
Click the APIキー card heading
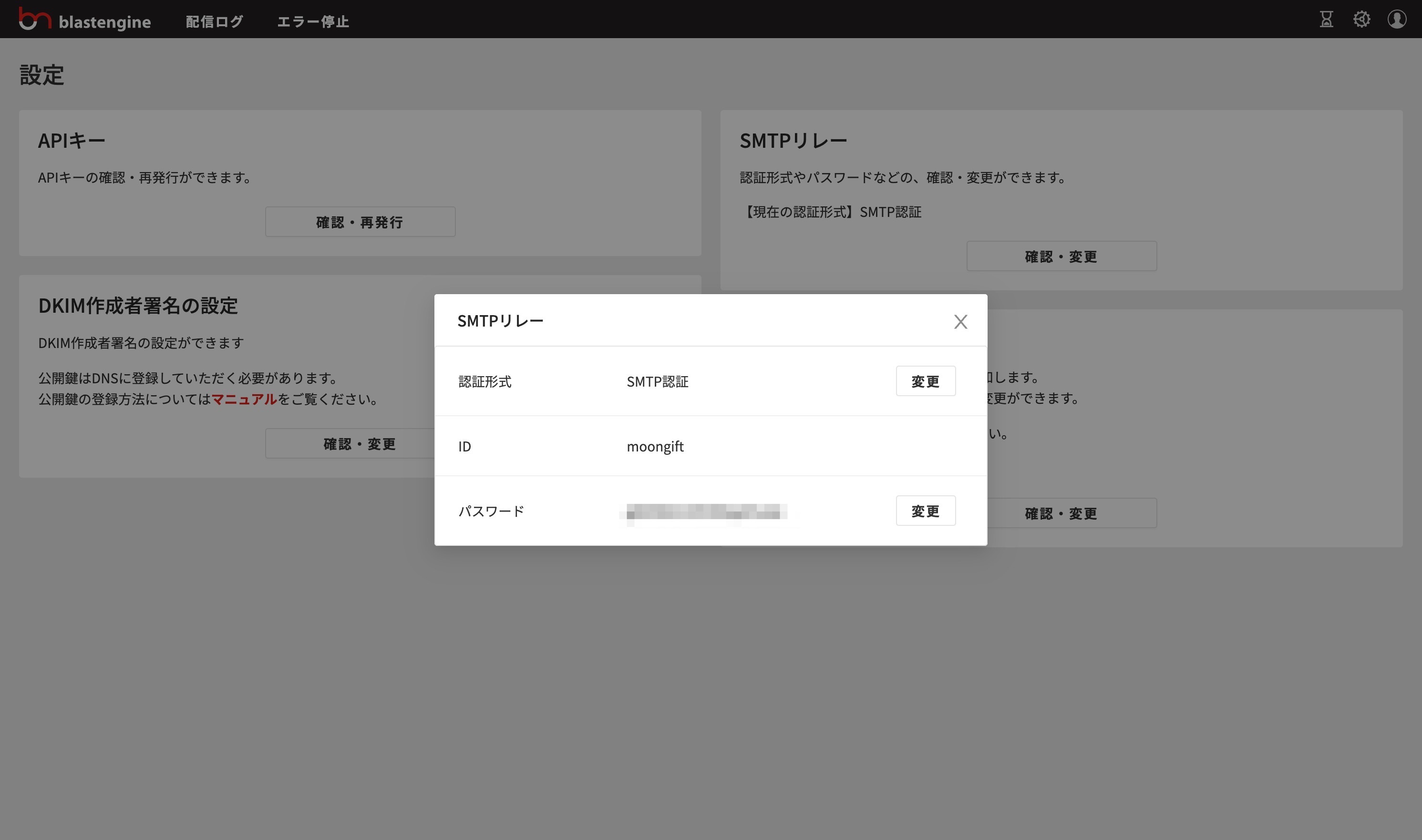pyautogui.click(x=72, y=140)
